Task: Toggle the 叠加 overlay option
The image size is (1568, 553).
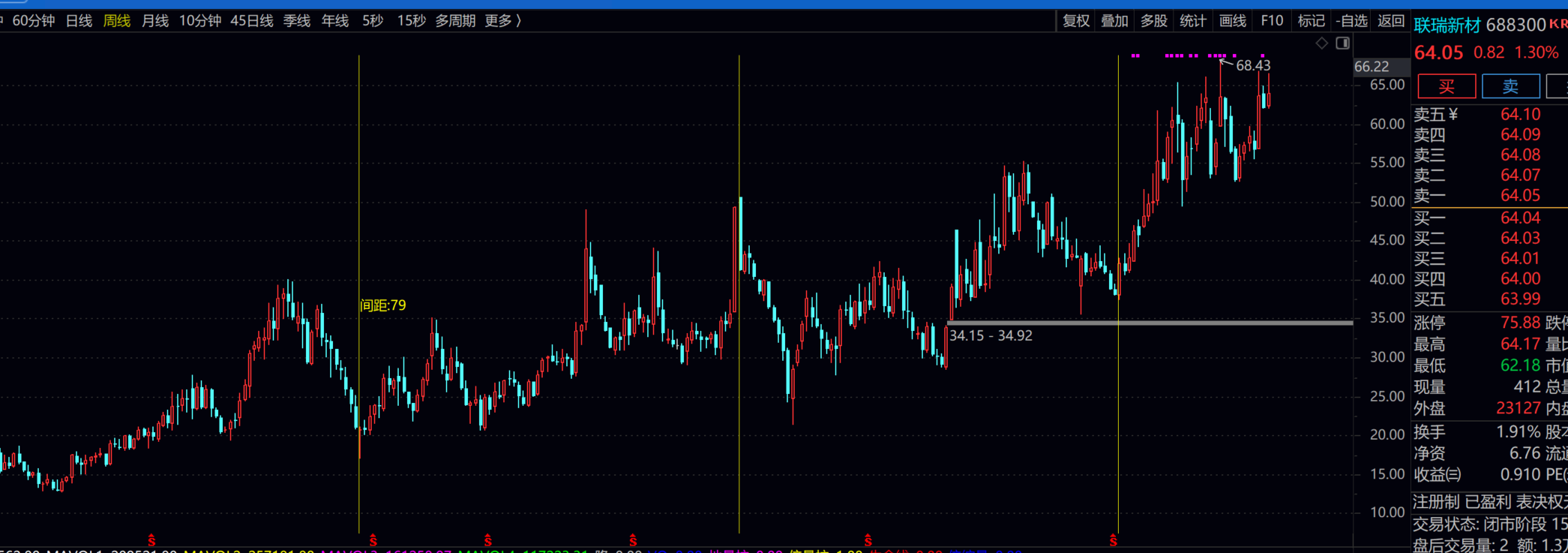Action: 1114,21
